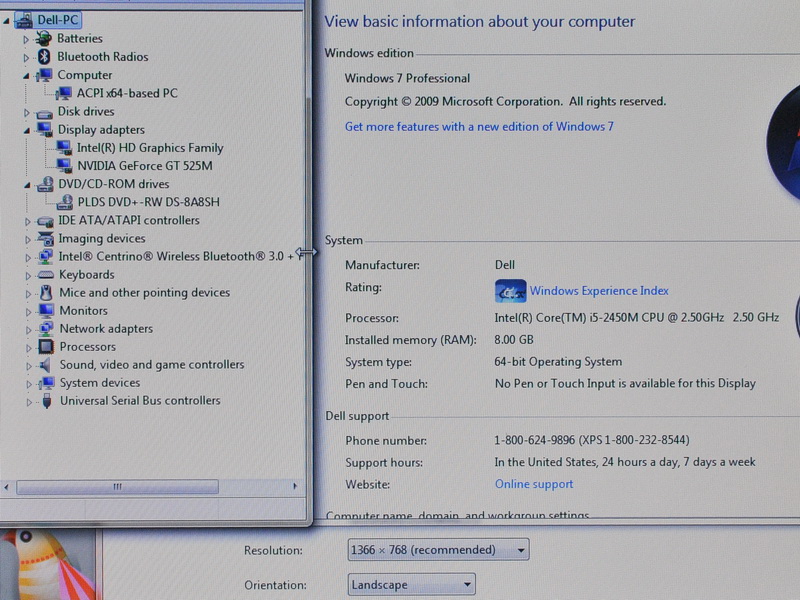800x600 pixels.
Task: Select the NVIDIA GeForce GT 525M label
Action: pyautogui.click(x=145, y=166)
